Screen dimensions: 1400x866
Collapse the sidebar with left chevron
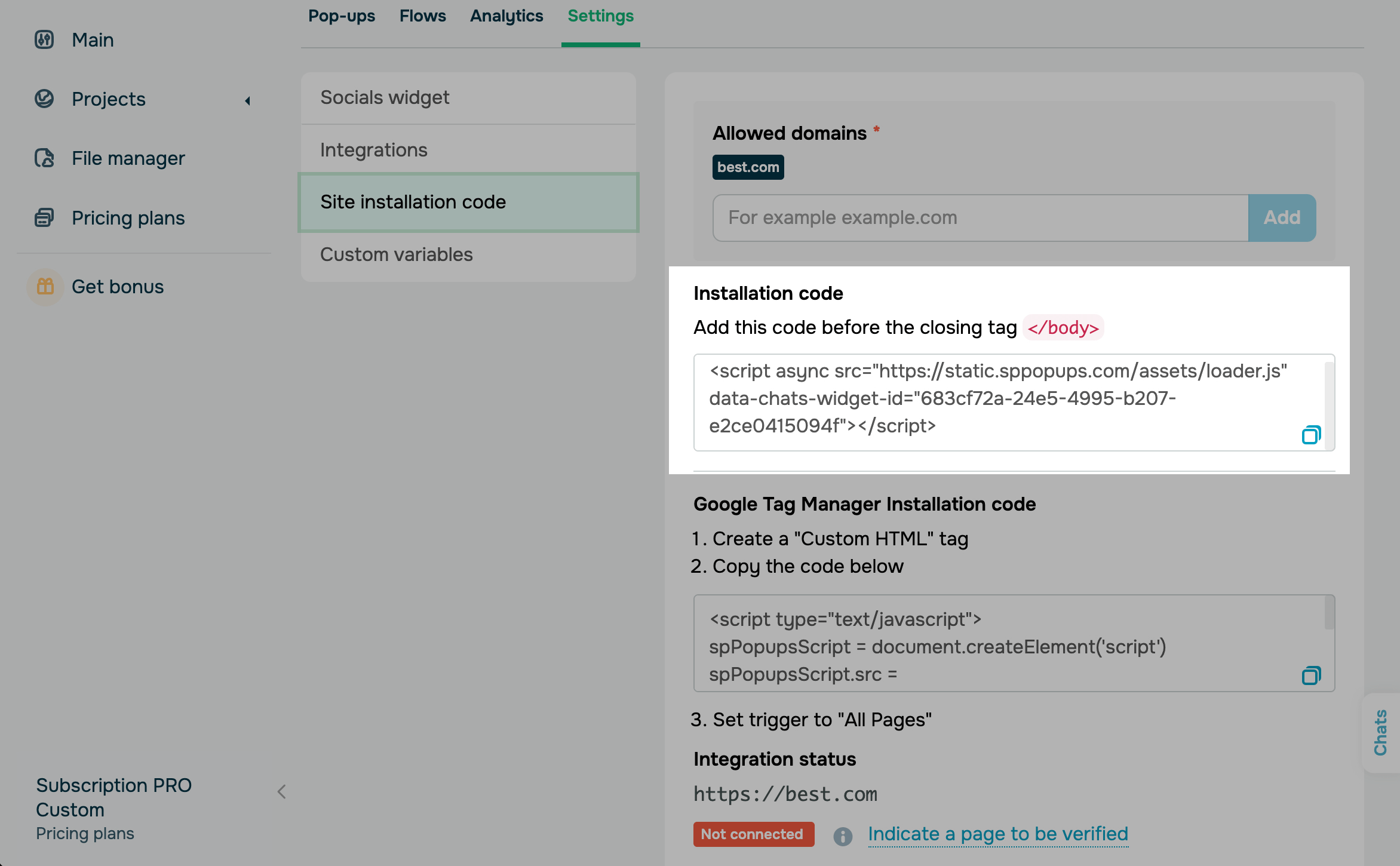pyautogui.click(x=282, y=792)
